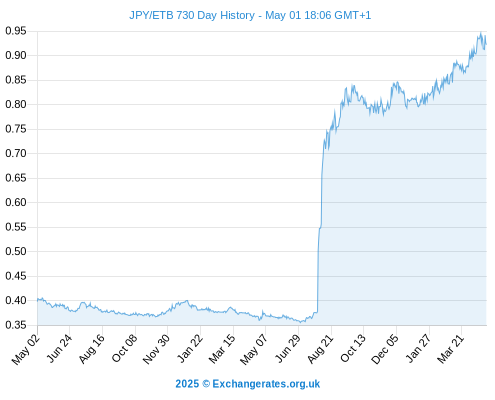Select the Jan 22 date label
The width and height of the screenshot is (495, 400).
click(190, 349)
